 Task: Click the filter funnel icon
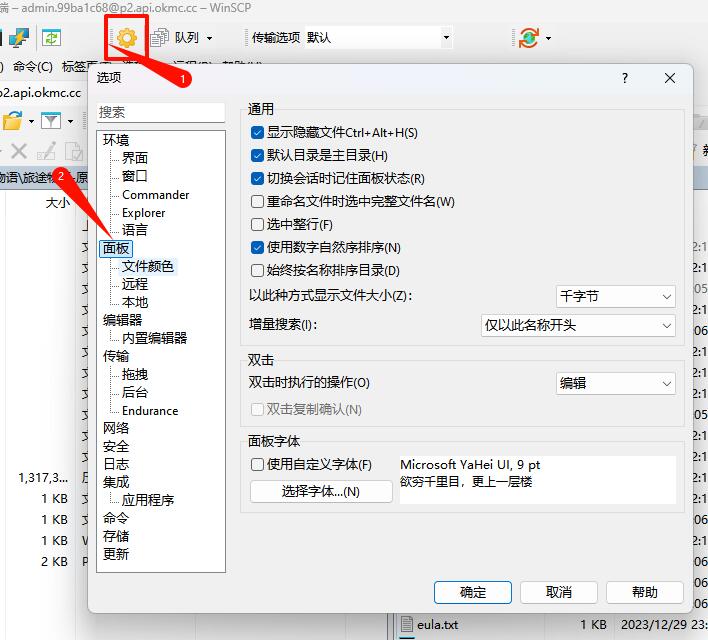[x=49, y=121]
